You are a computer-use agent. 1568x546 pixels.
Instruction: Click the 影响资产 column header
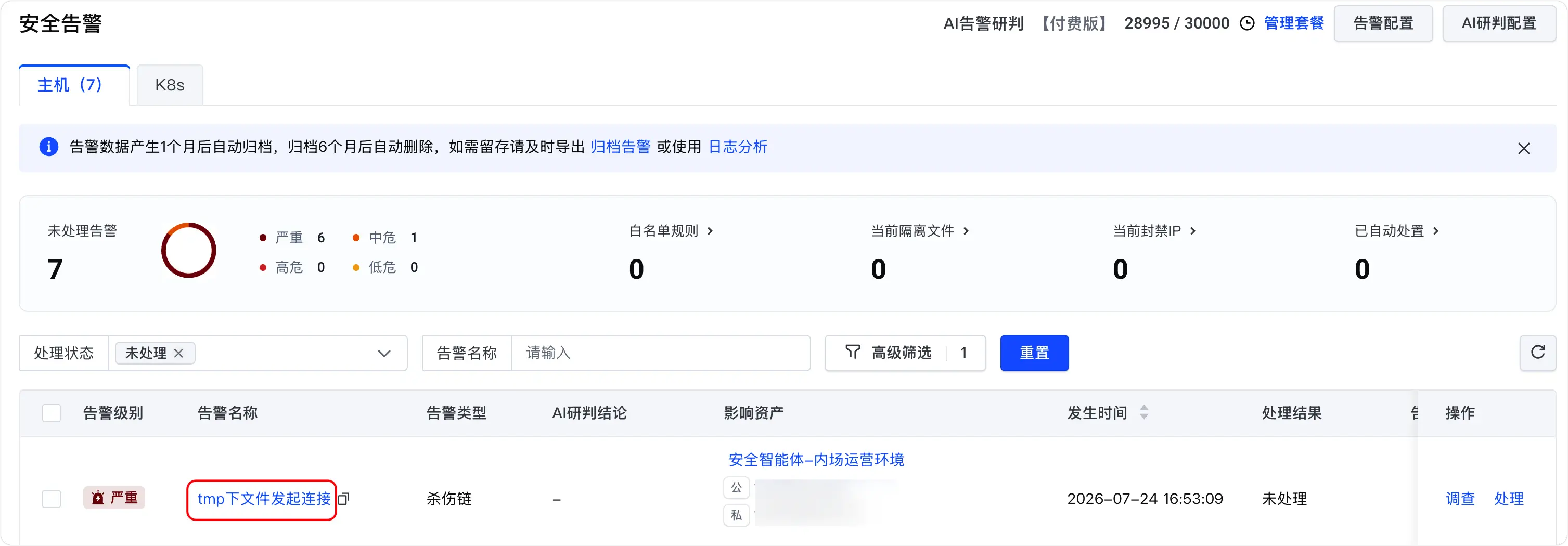tap(753, 413)
